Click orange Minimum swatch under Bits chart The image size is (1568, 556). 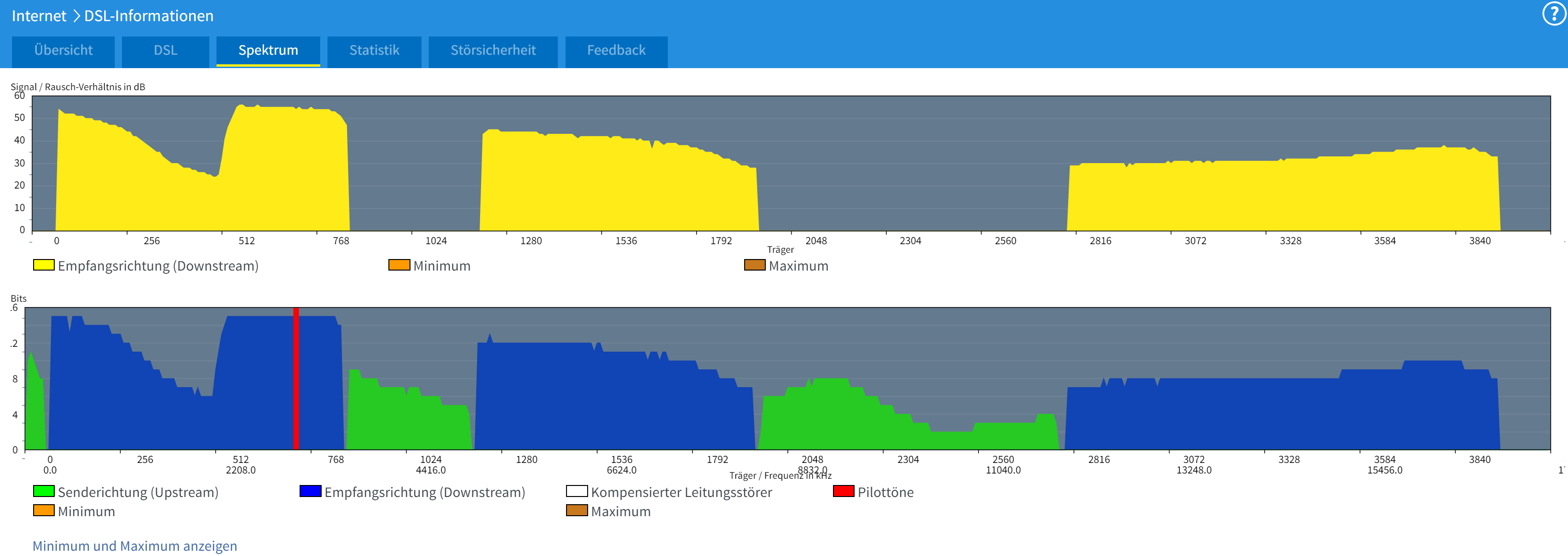coord(43,511)
